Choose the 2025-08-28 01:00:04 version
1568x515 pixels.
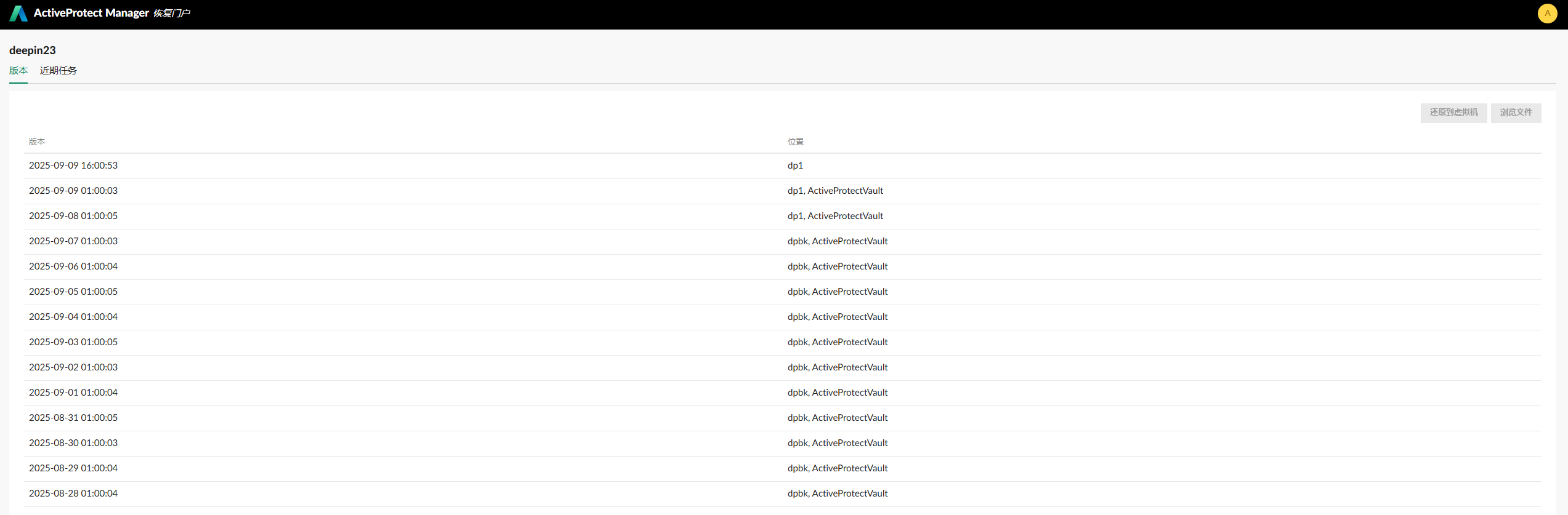click(x=73, y=493)
